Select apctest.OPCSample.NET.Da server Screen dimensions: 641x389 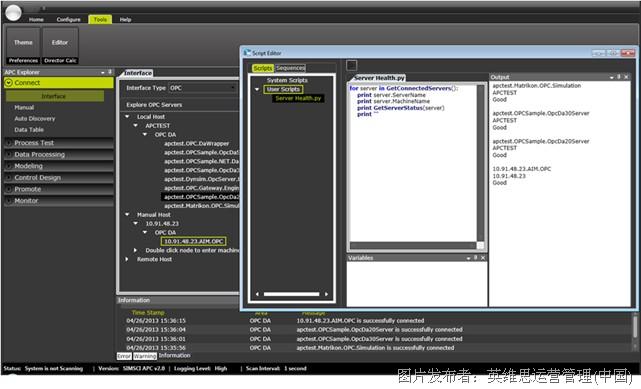click(x=201, y=161)
